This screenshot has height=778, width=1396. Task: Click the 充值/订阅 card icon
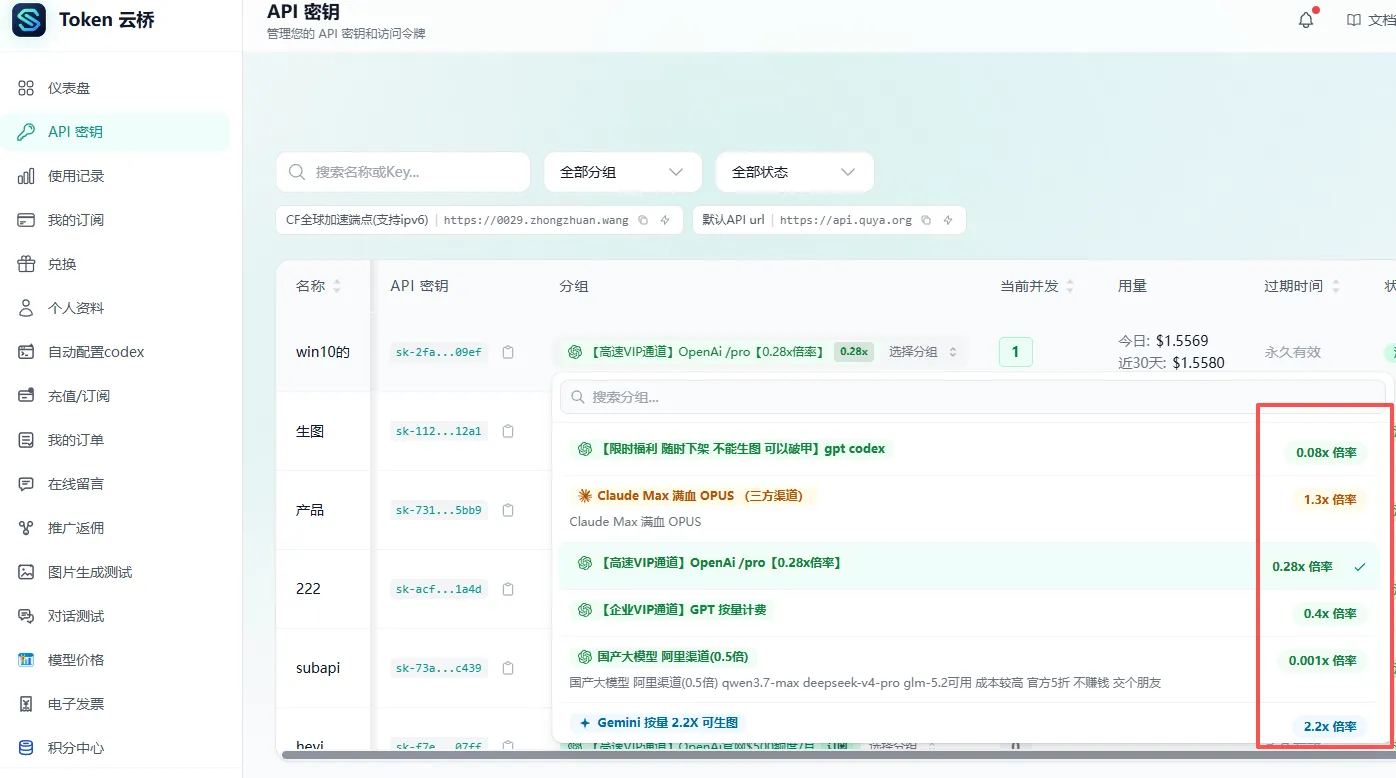point(27,396)
